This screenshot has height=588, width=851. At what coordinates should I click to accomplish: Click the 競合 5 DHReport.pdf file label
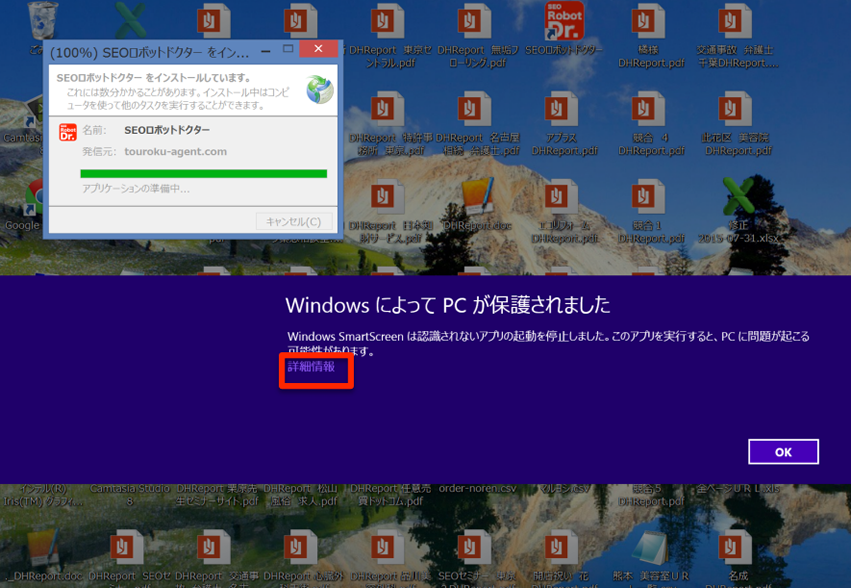(650, 495)
